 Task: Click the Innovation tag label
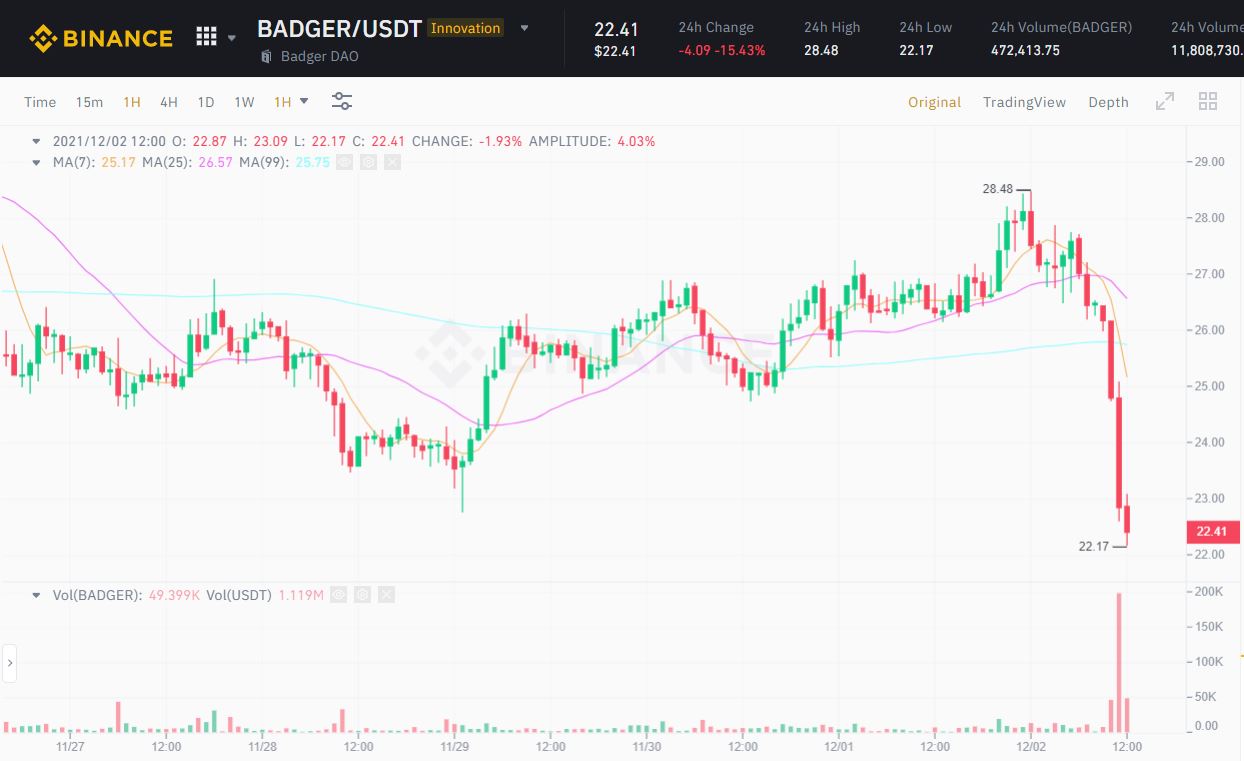(465, 28)
